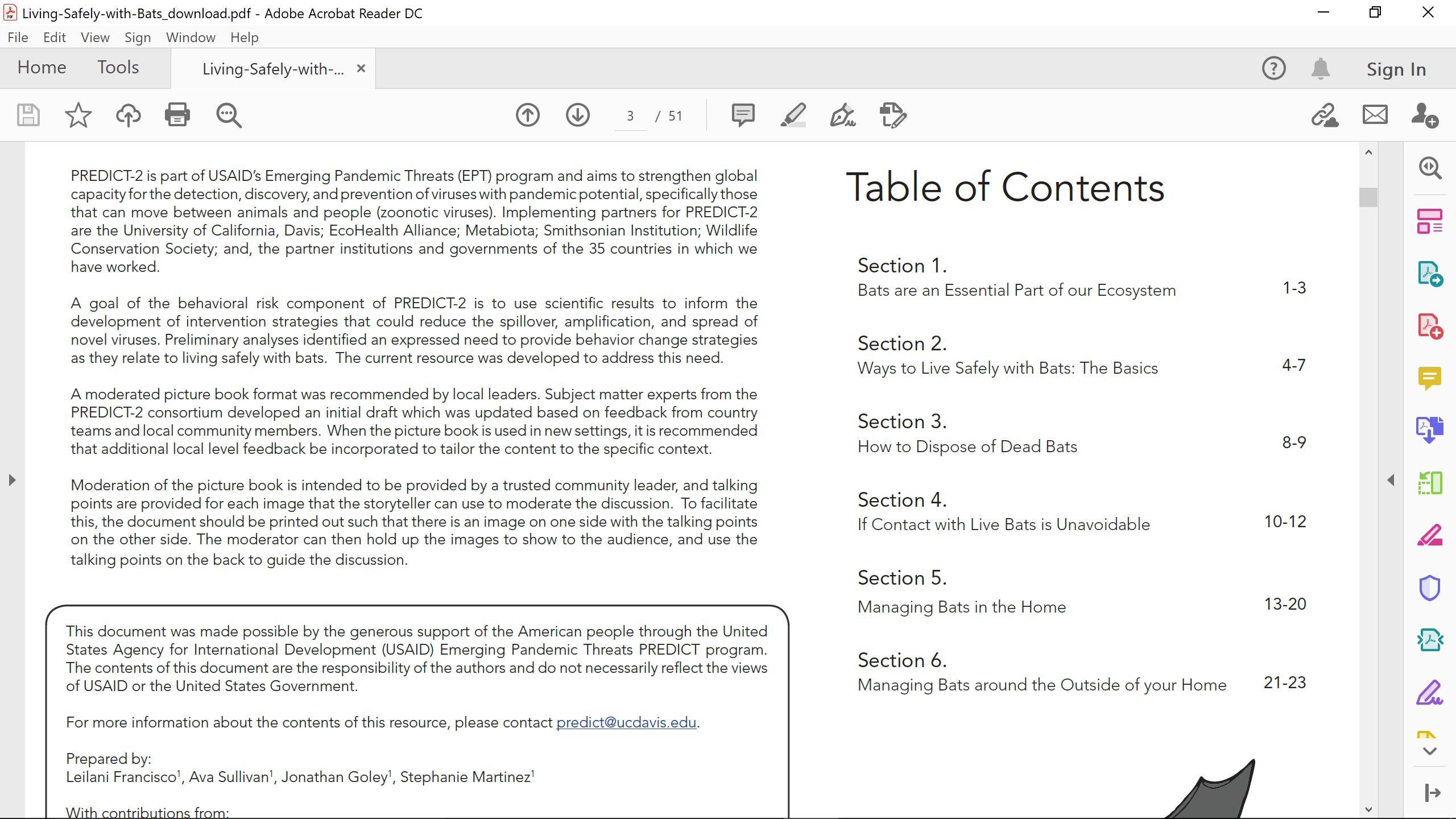1456x819 pixels.
Task: Go to next page arrow
Action: click(577, 115)
